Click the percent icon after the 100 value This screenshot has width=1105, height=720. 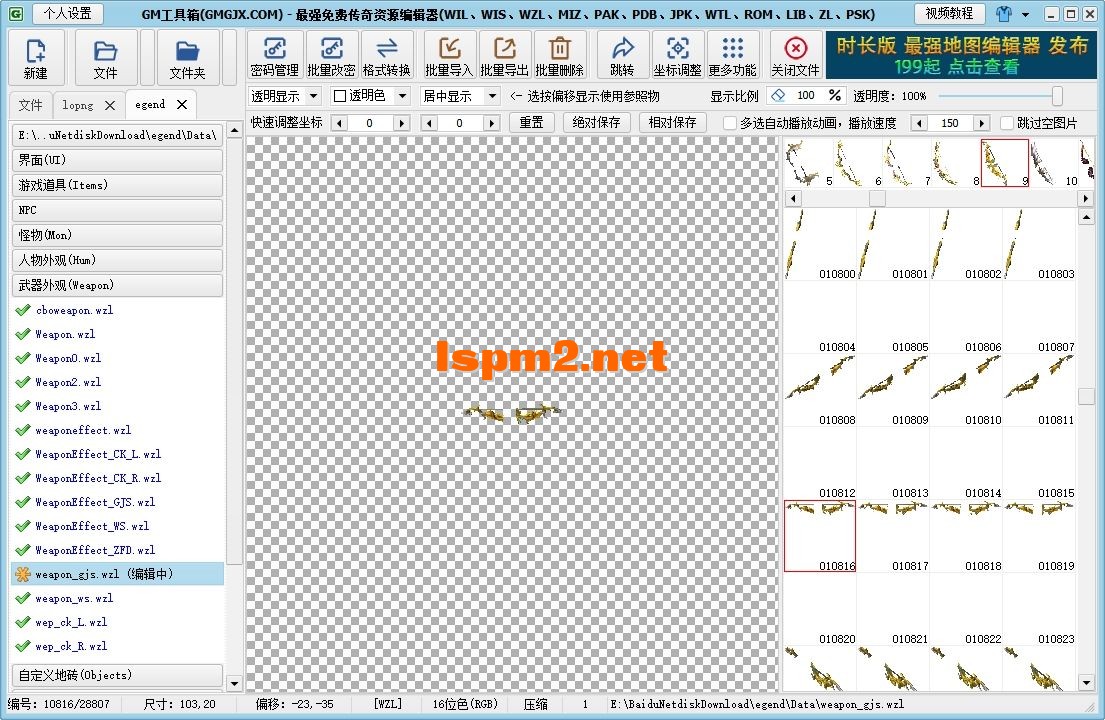835,95
